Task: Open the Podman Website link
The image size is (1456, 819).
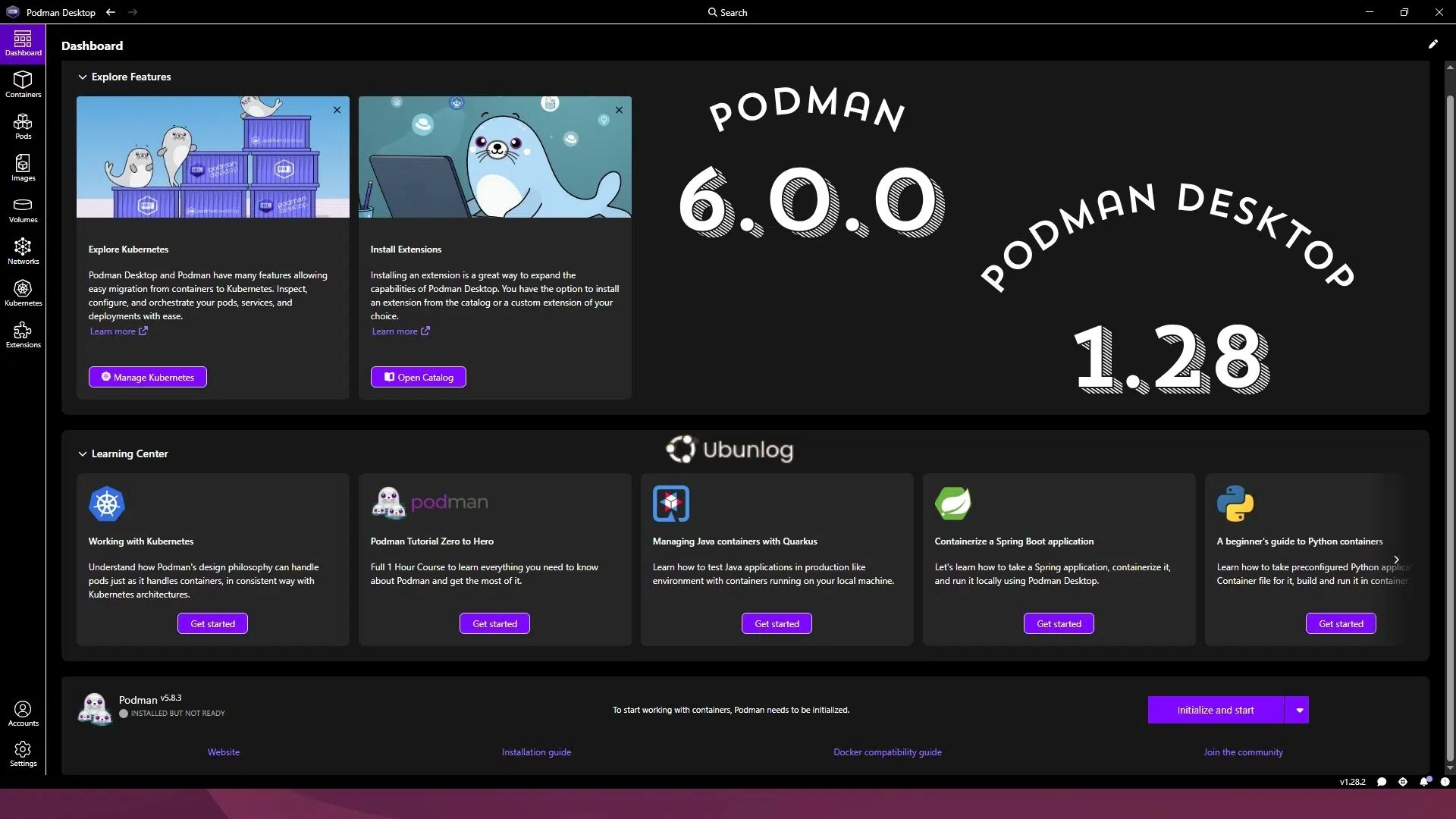Action: [224, 752]
